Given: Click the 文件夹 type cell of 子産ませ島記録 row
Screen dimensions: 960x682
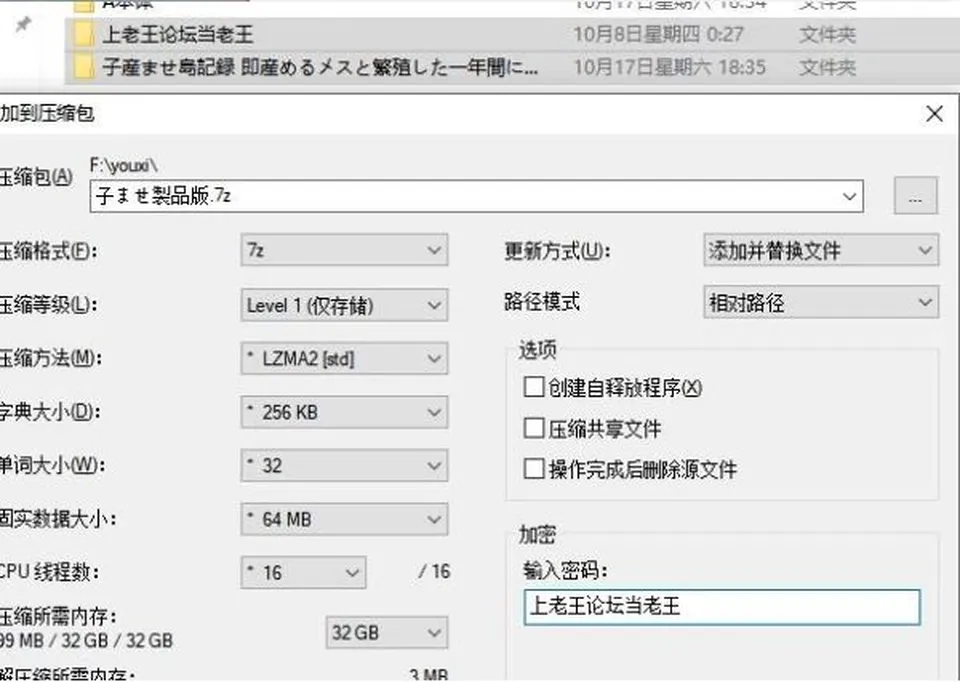Looking at the screenshot, I should click(827, 67).
